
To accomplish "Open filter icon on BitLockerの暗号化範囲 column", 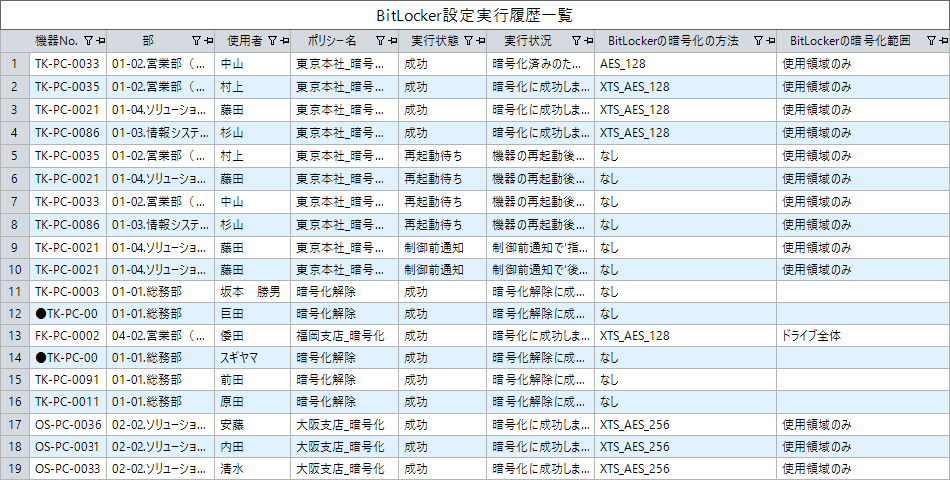I will [x=931, y=41].
